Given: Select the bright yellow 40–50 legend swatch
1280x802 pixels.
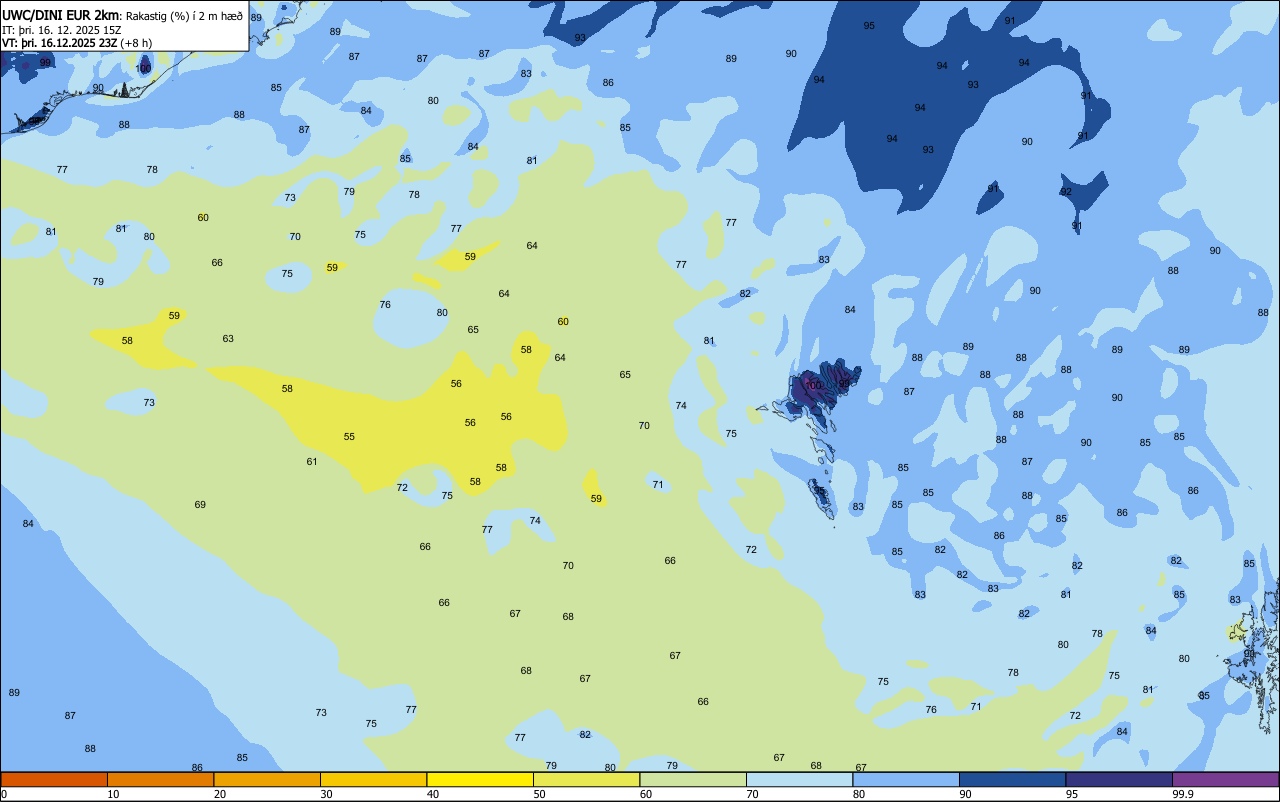Looking at the screenshot, I should coord(480,779).
